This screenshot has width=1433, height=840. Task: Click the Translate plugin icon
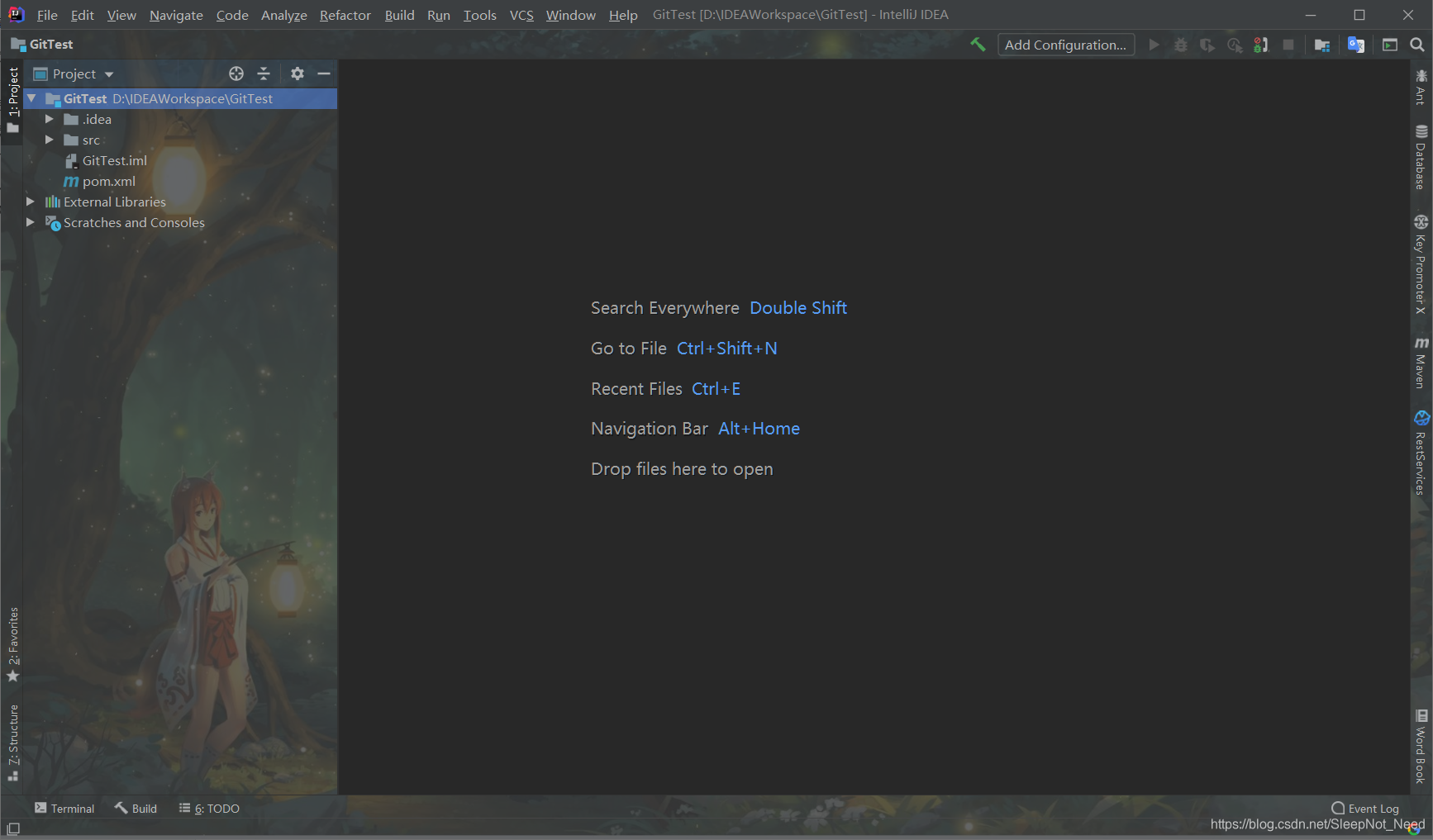(x=1356, y=45)
